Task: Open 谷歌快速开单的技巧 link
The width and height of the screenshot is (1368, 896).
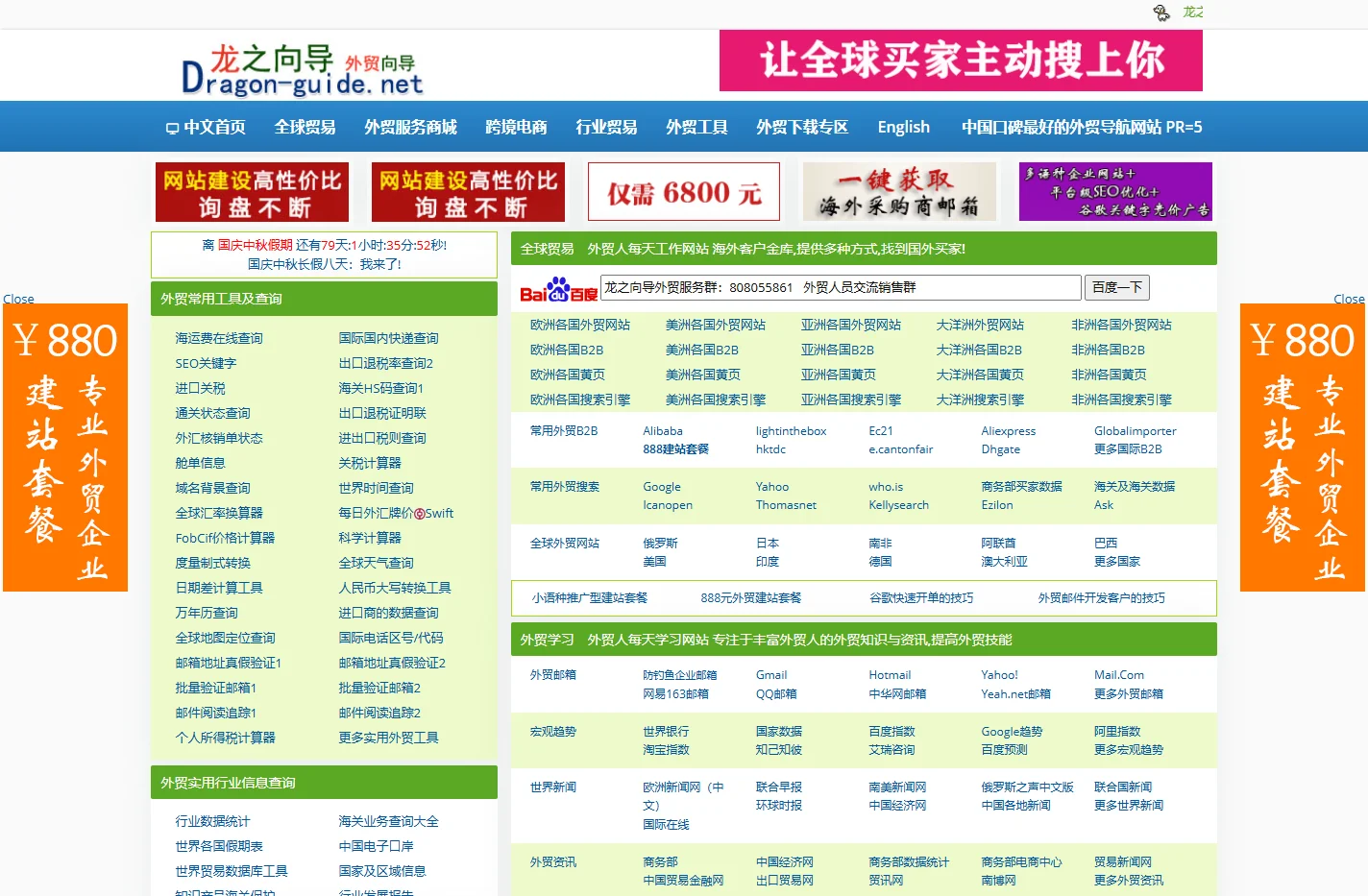Action: click(x=920, y=597)
